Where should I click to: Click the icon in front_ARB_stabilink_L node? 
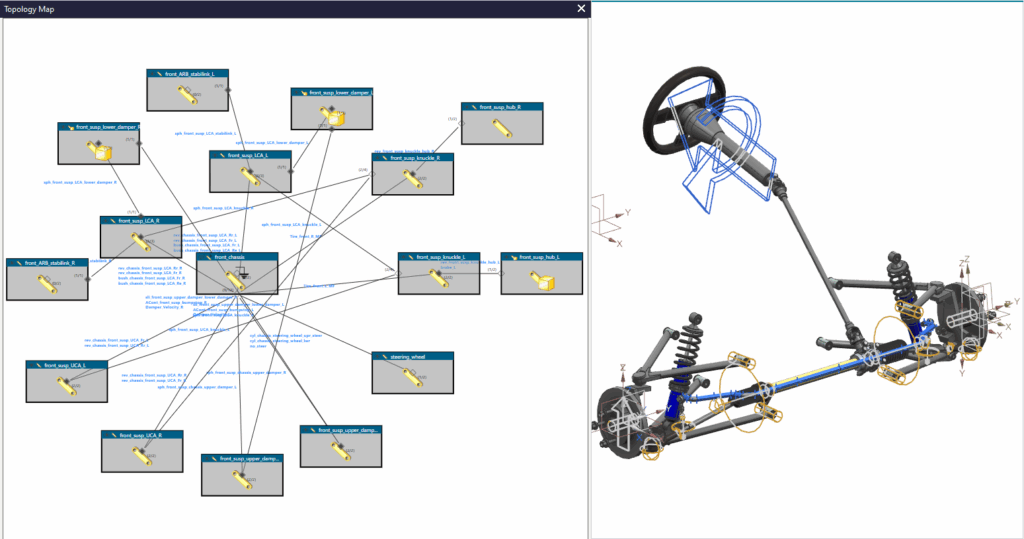[x=187, y=94]
